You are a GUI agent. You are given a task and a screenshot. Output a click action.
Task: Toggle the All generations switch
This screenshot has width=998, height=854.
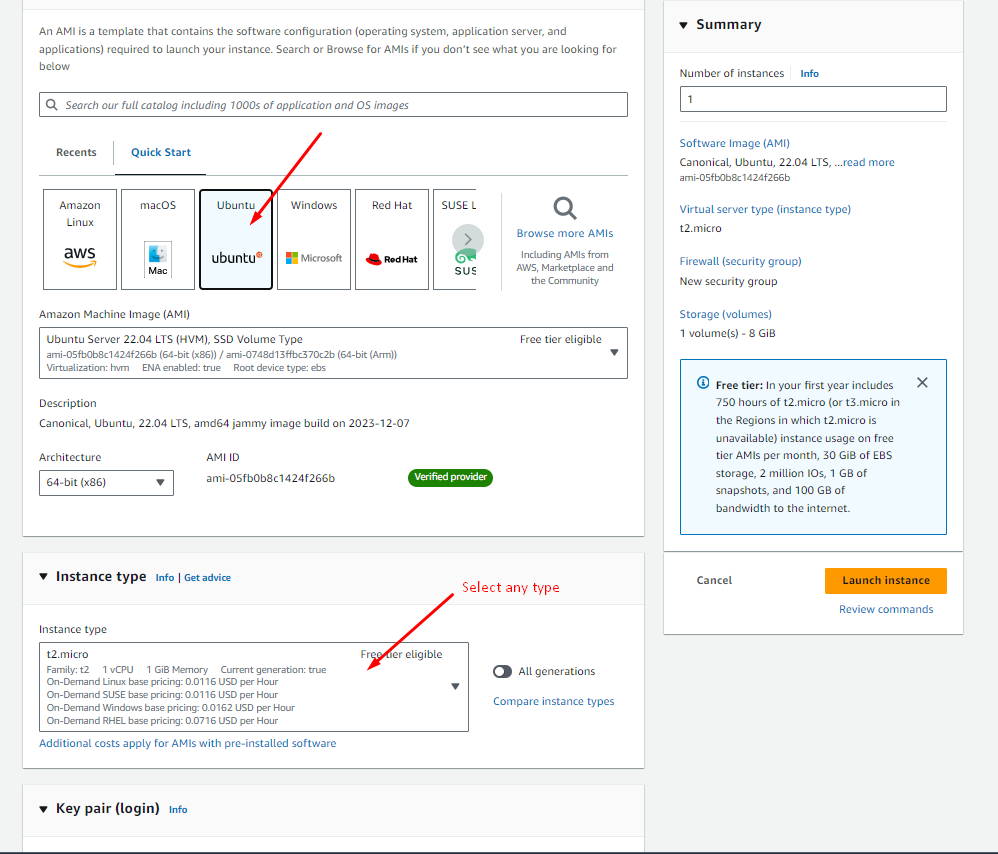(x=502, y=671)
